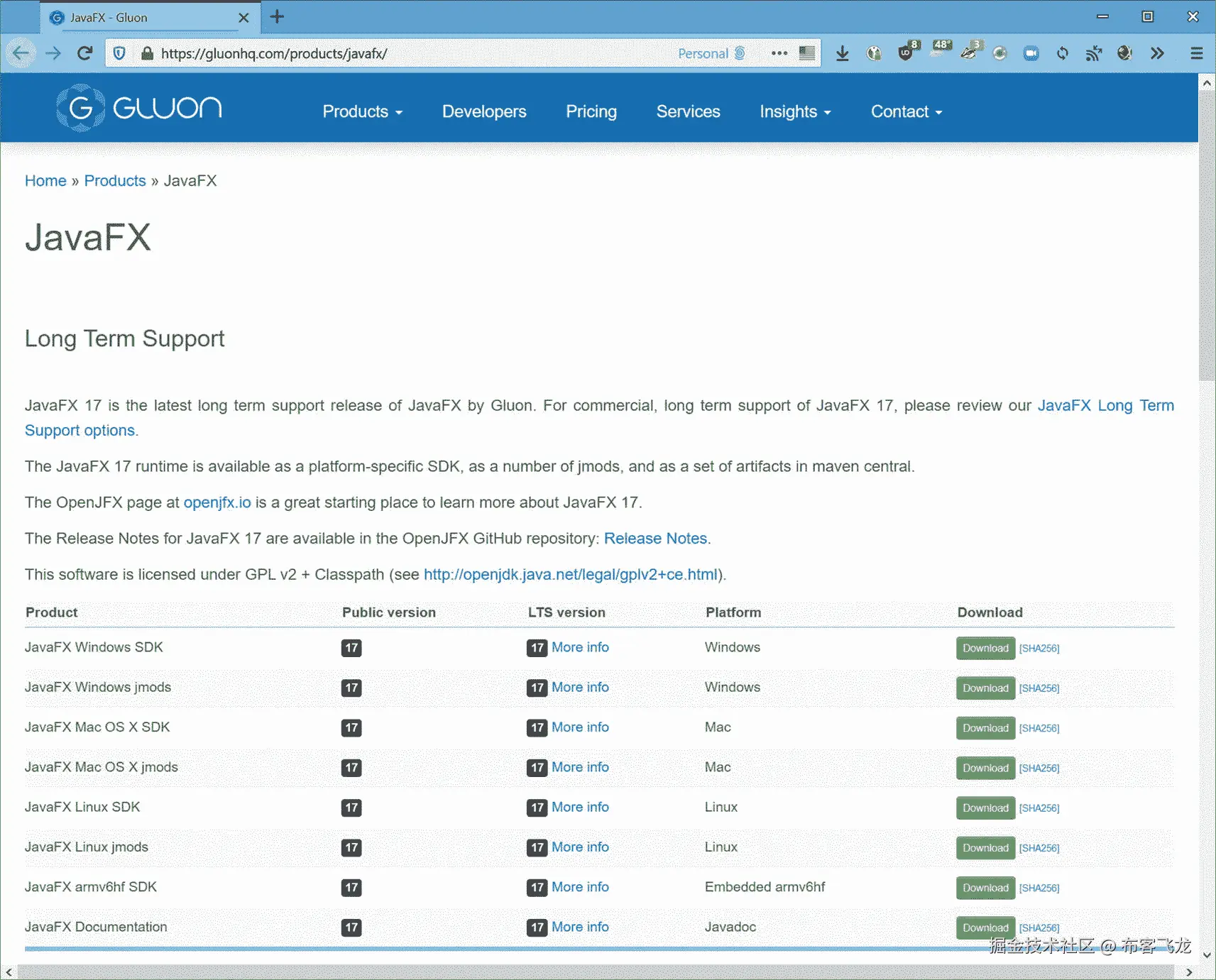Download the JavaFX Mac OS X jmods
1216x980 pixels.
985,768
